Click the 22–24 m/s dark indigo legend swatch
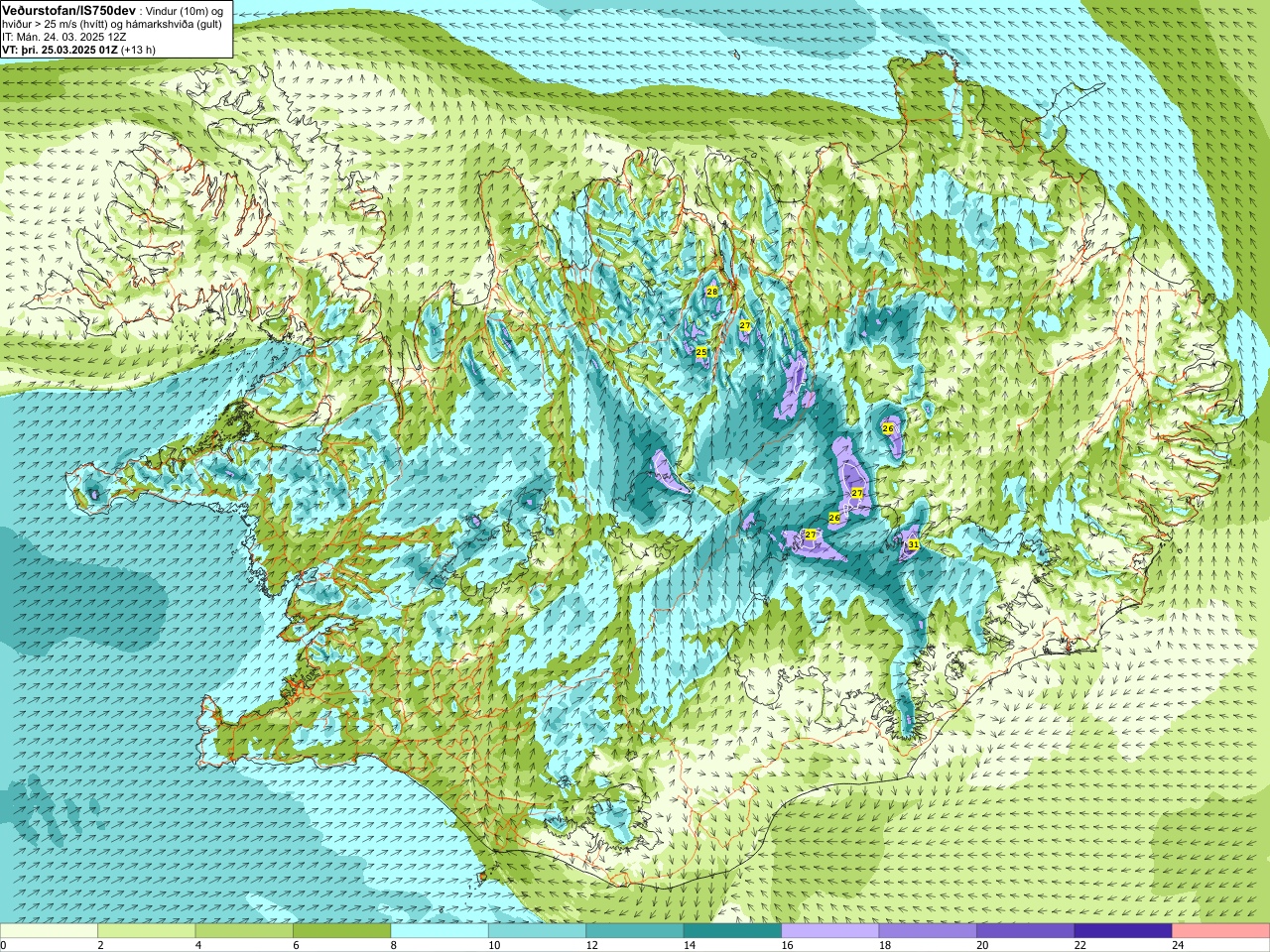 [x=1123, y=931]
